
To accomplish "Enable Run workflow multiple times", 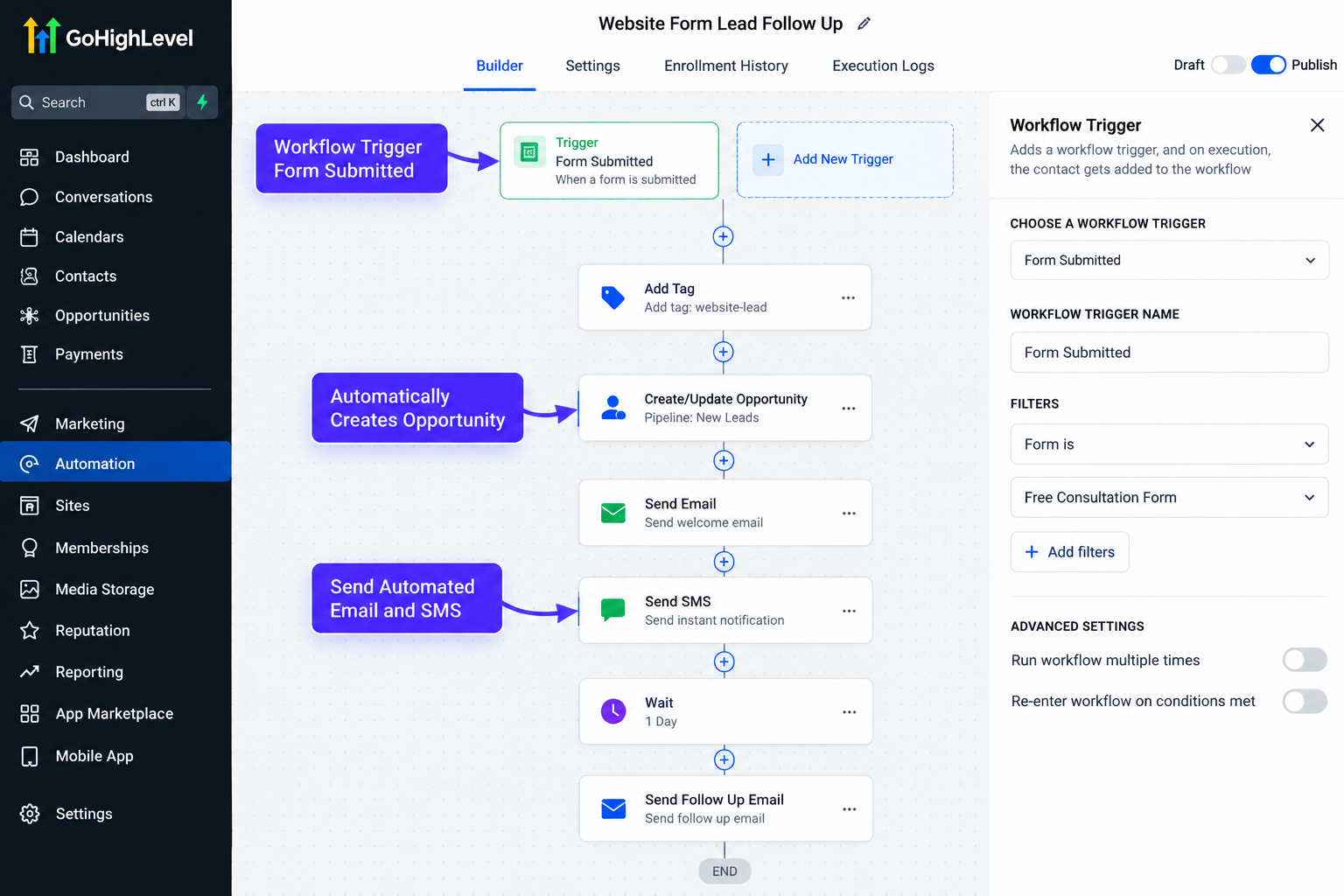I will click(1305, 660).
